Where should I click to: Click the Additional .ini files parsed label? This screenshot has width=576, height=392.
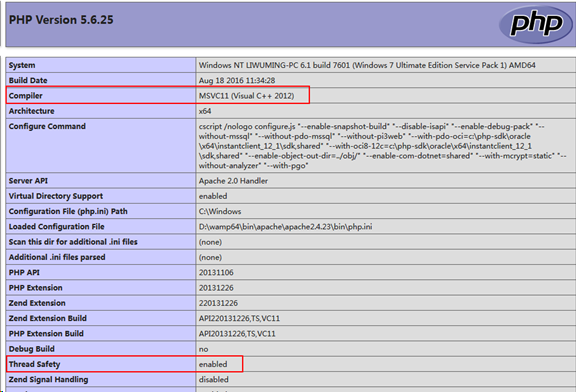[x=57, y=257]
